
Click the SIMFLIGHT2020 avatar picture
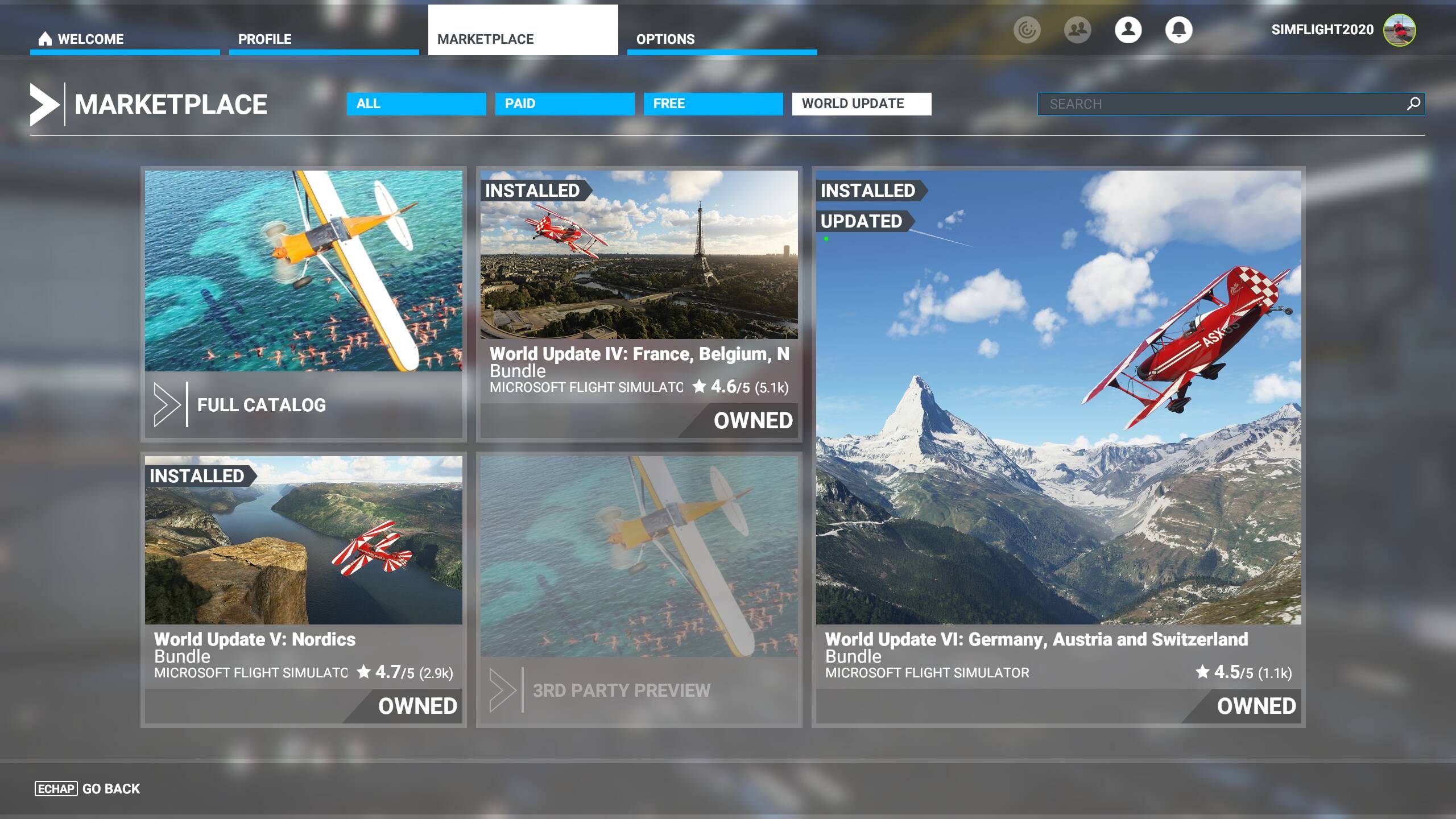tap(1400, 30)
